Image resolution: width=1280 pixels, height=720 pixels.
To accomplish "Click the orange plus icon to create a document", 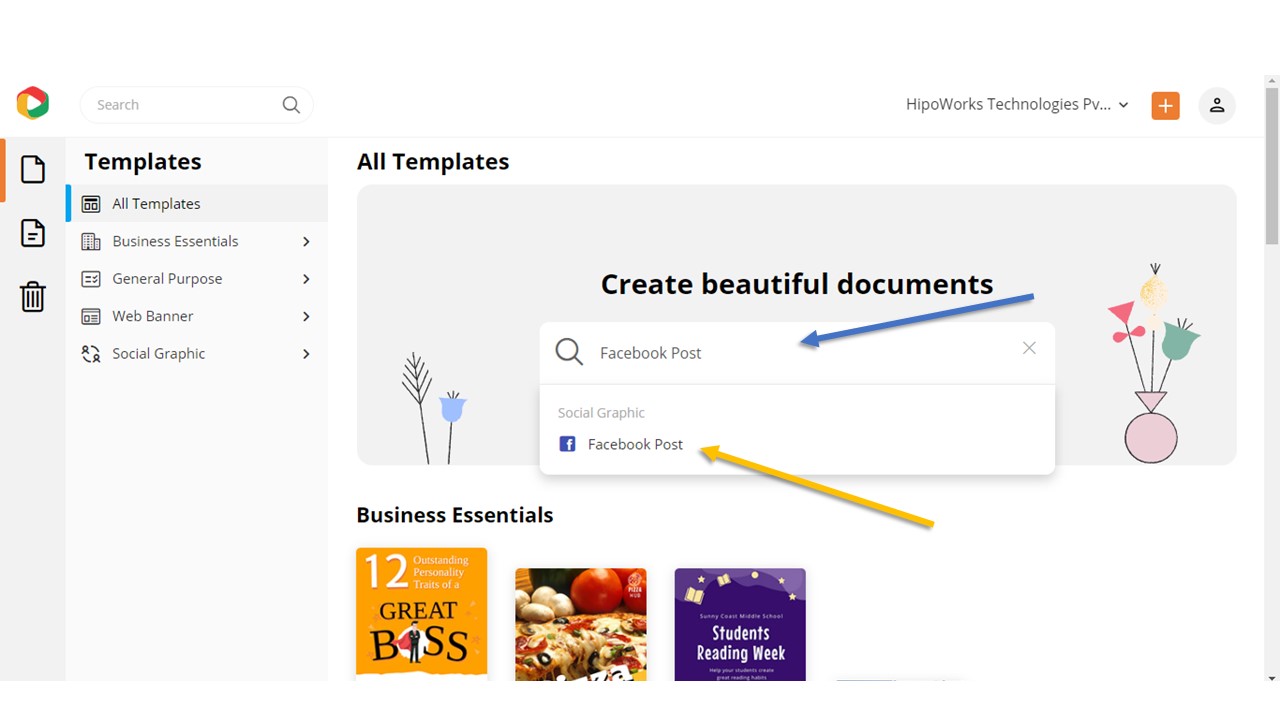I will (1165, 104).
